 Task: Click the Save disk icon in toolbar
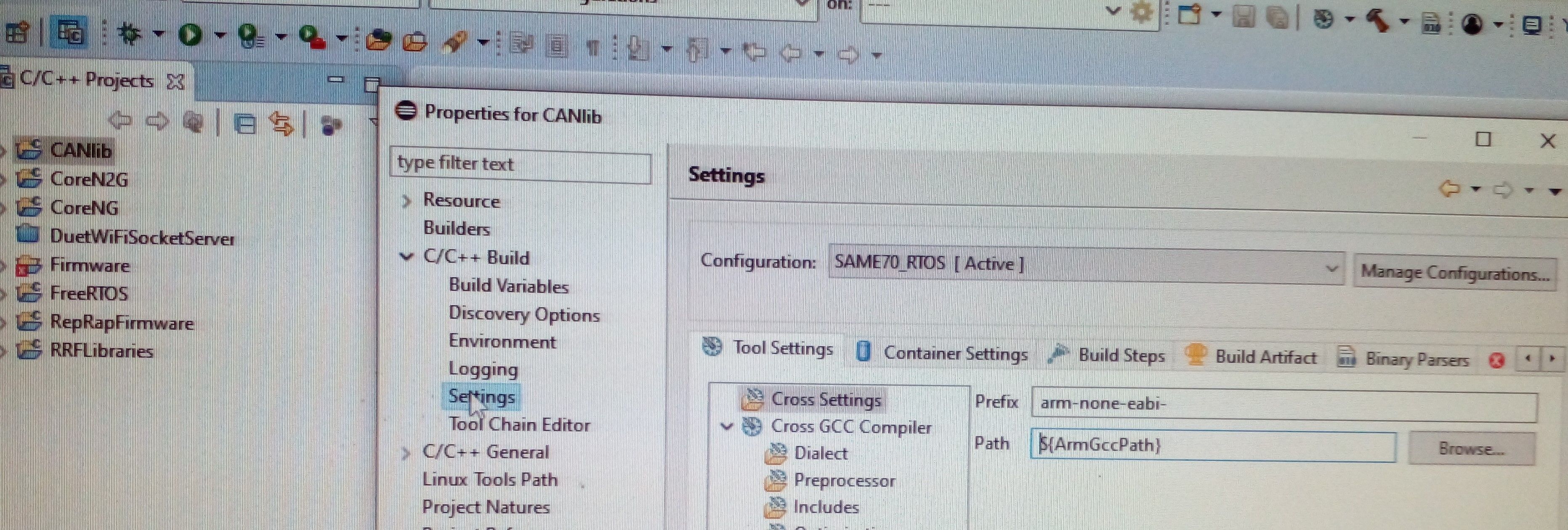click(1244, 16)
